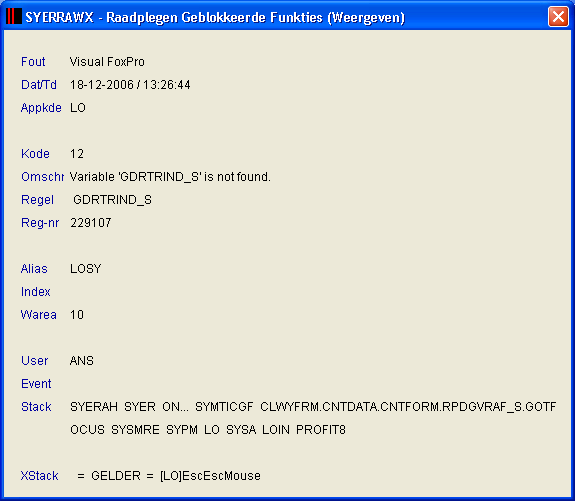Click the Fout field label
The width and height of the screenshot is (575, 501).
(x=33, y=62)
